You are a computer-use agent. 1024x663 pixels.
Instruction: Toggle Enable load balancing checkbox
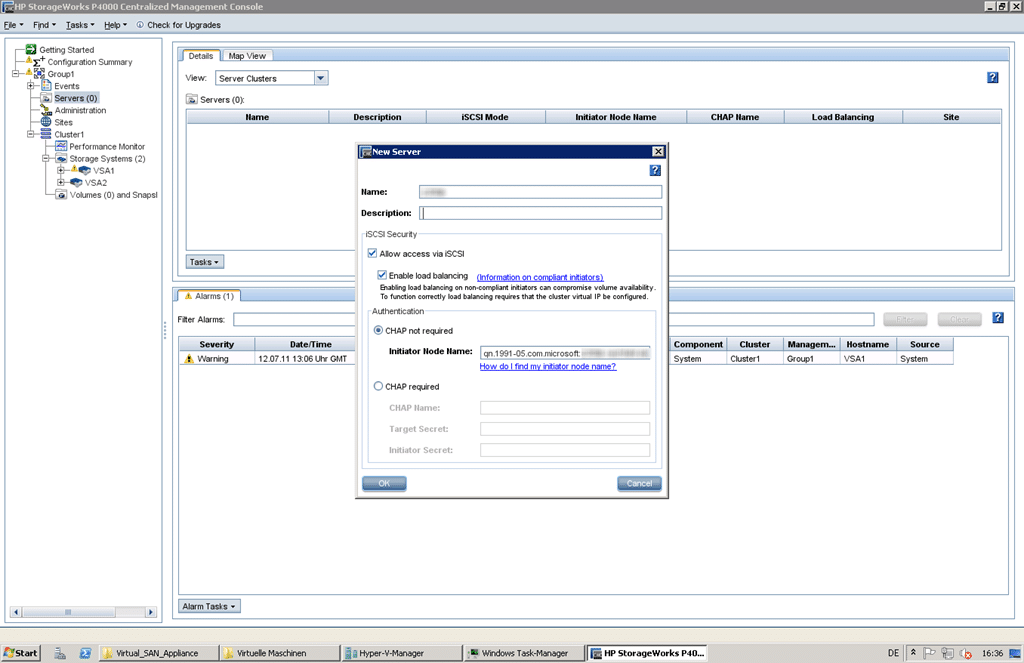click(382, 275)
